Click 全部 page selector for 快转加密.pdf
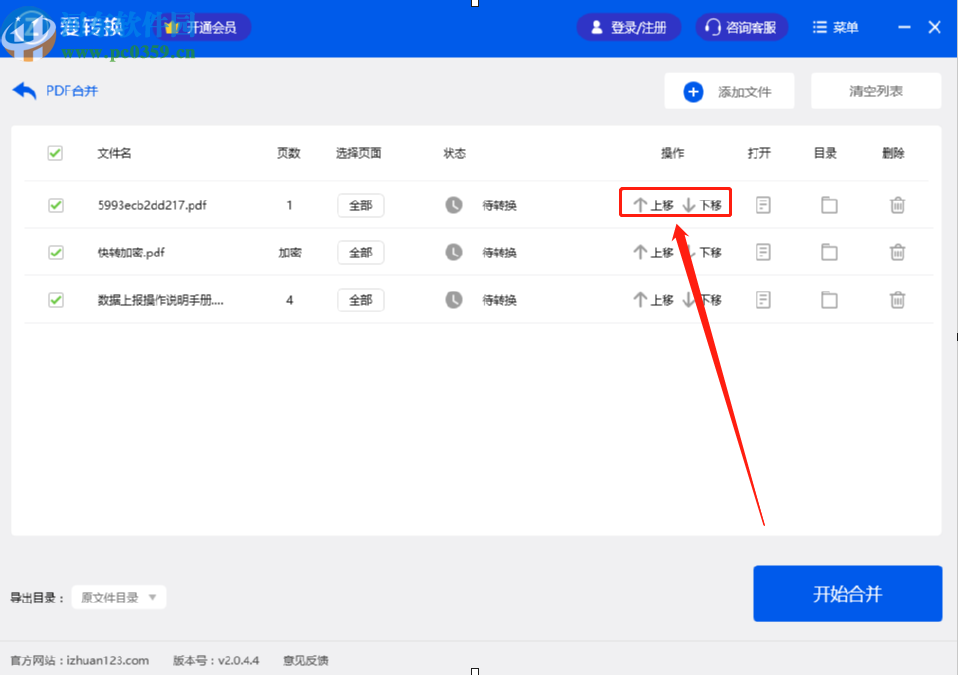This screenshot has height=675, width=958. 360,252
